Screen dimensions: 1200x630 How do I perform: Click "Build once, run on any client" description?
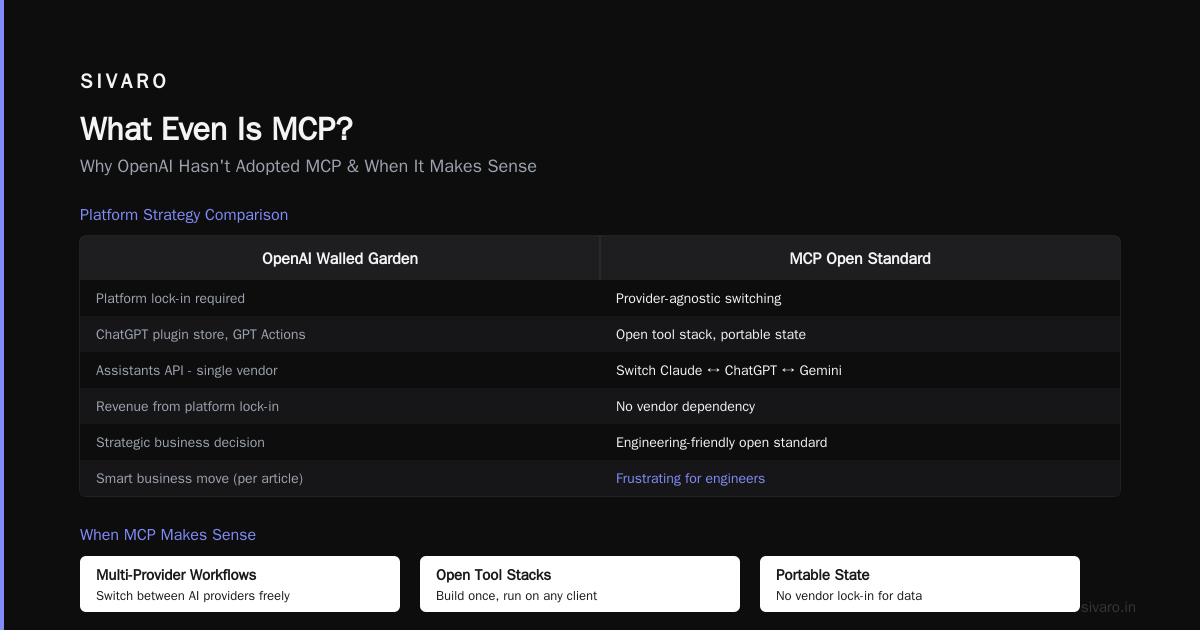pos(516,596)
